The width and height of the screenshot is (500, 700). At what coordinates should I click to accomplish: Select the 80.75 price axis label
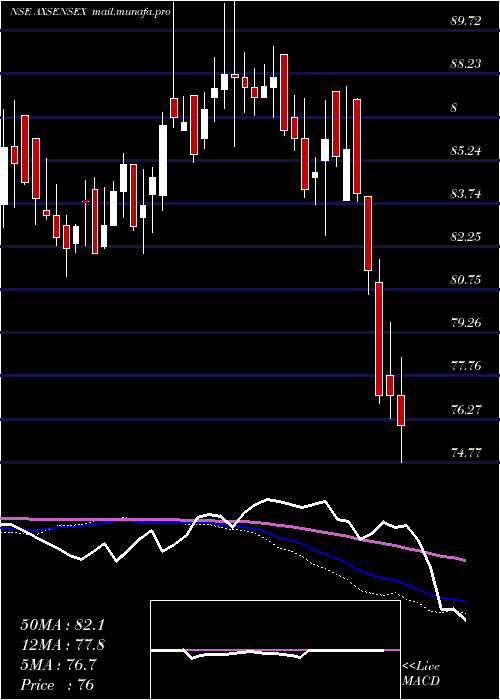pos(466,280)
